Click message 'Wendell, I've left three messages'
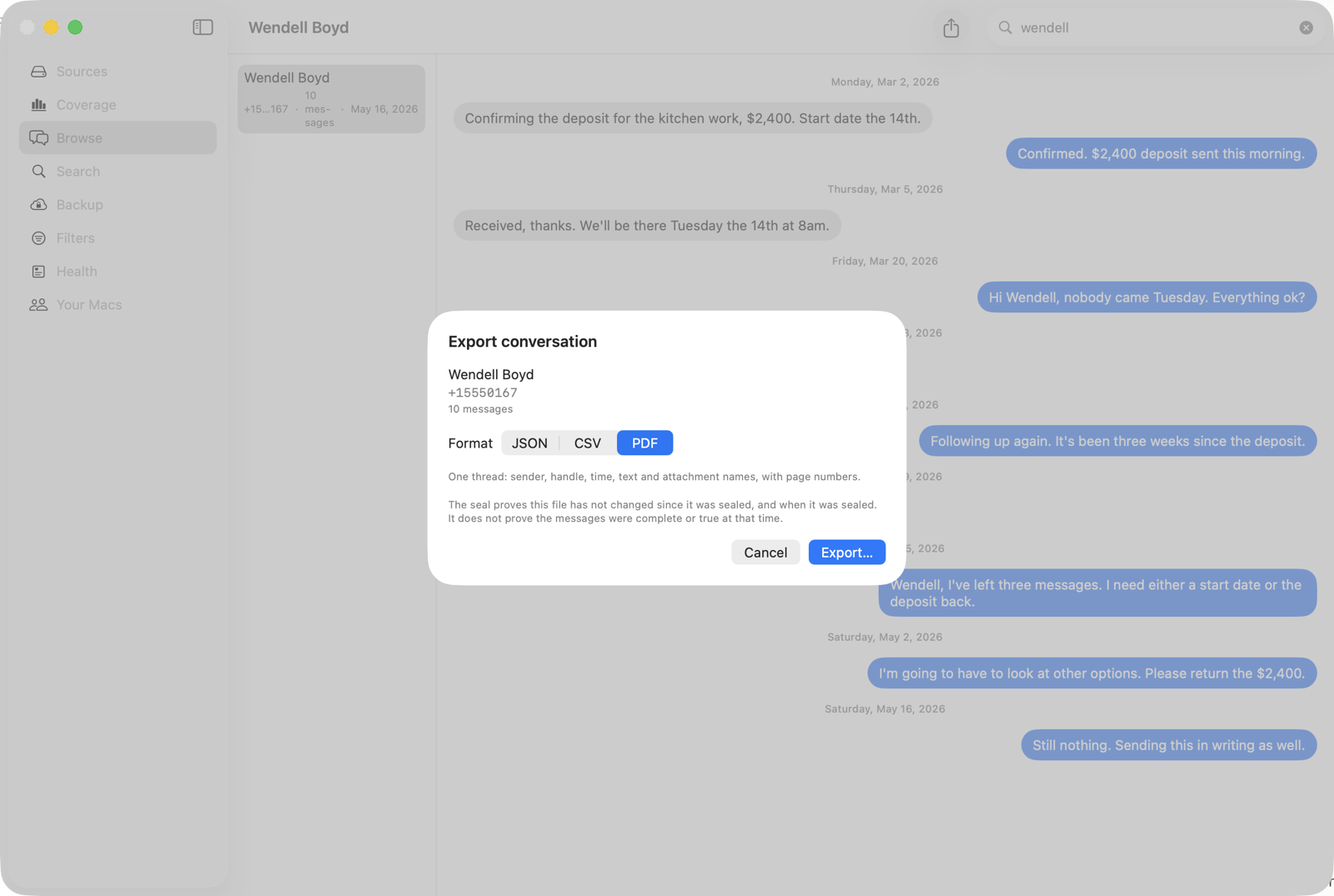 tap(1098, 593)
